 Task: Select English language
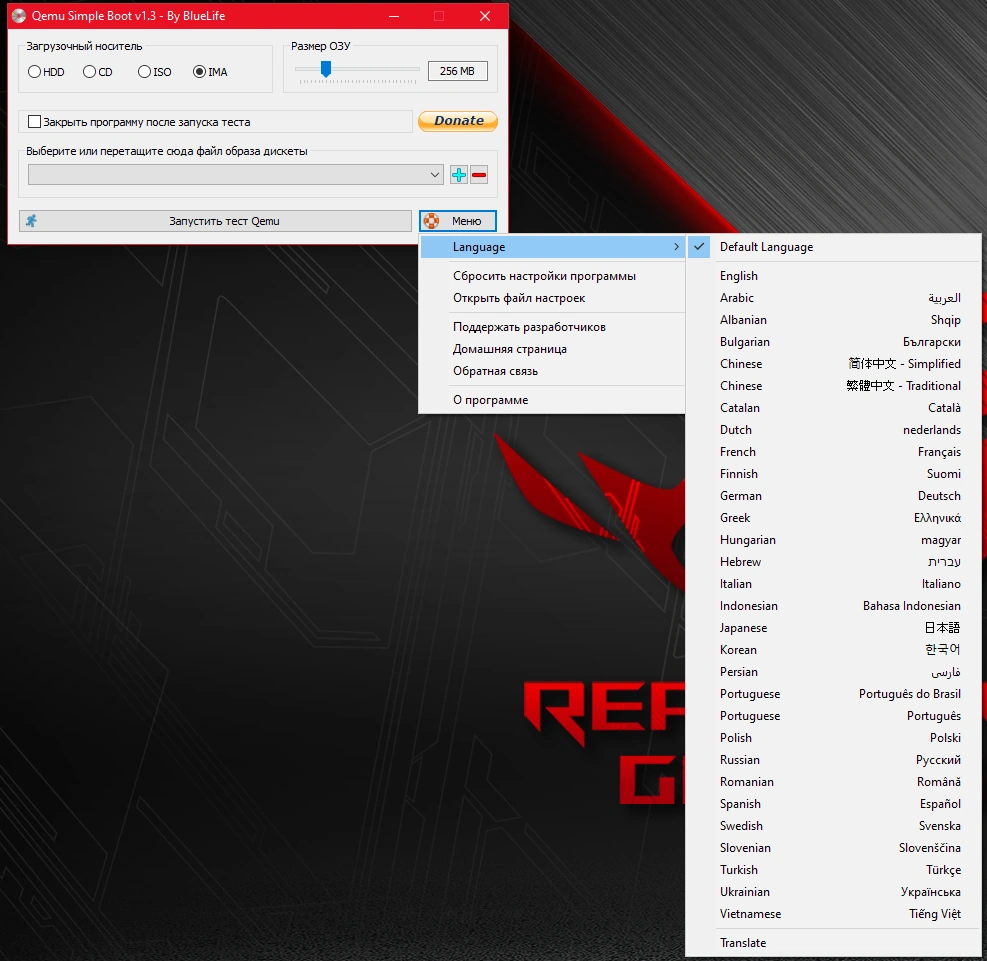click(833, 276)
